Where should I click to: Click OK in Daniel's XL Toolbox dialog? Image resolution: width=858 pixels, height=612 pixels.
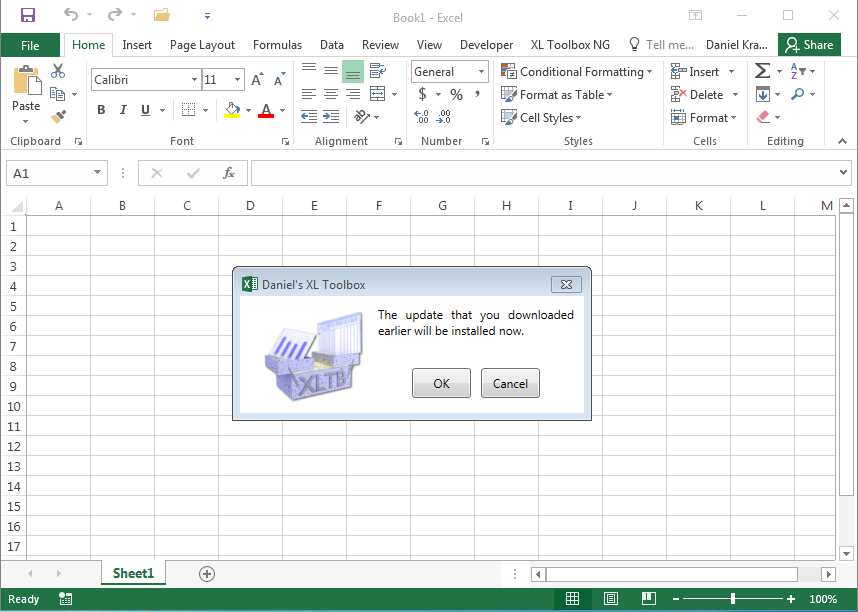click(441, 383)
